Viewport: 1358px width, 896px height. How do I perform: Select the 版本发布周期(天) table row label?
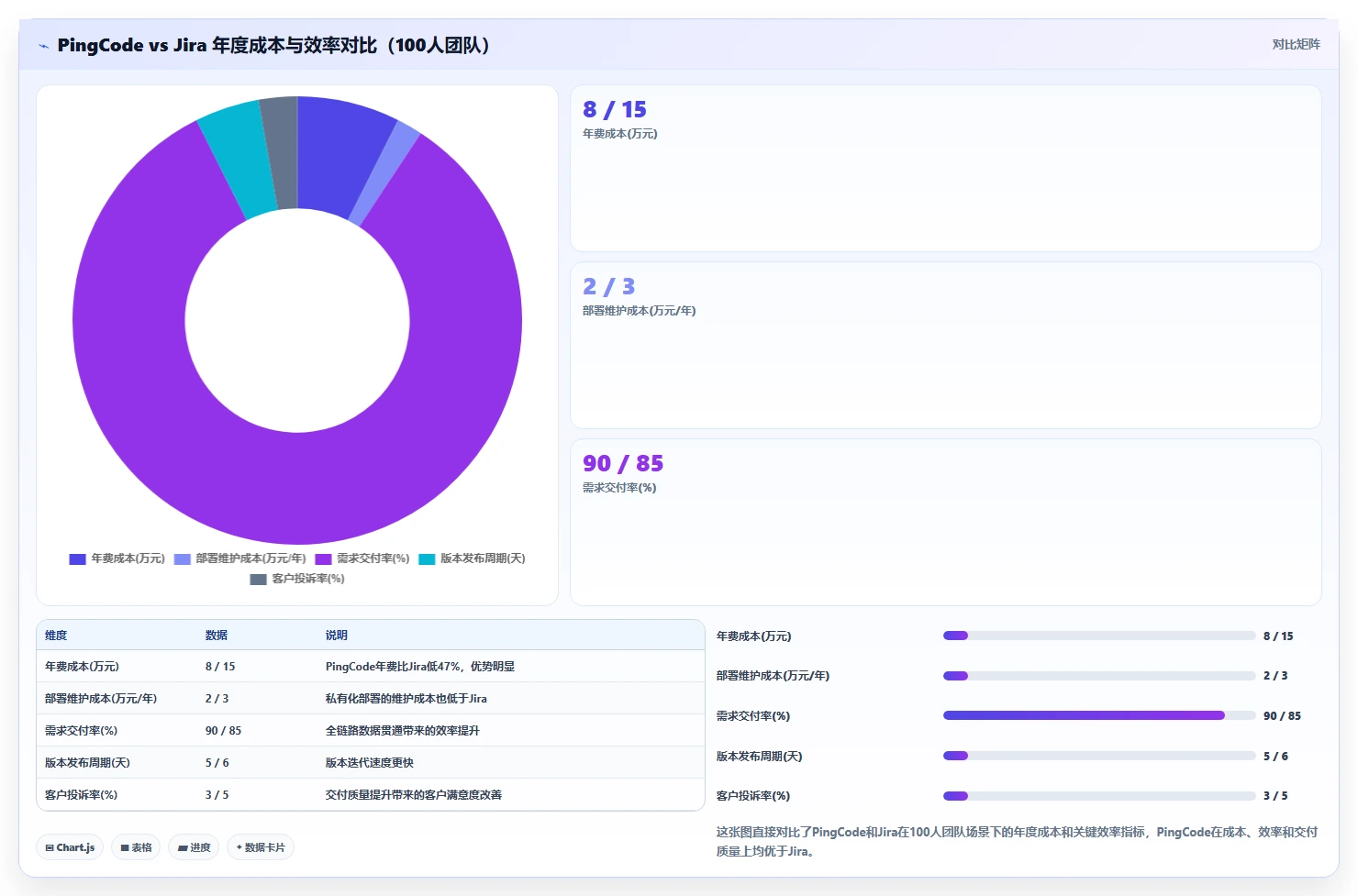88,763
